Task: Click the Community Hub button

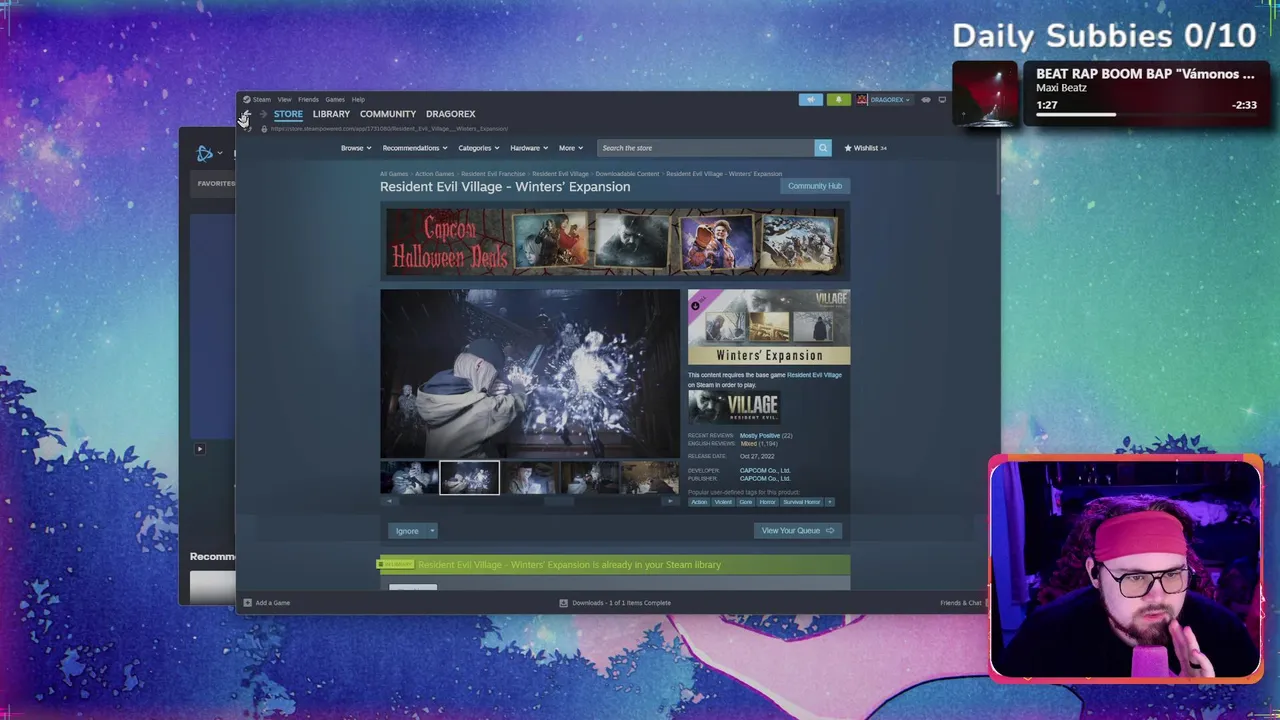Action: 815,186
